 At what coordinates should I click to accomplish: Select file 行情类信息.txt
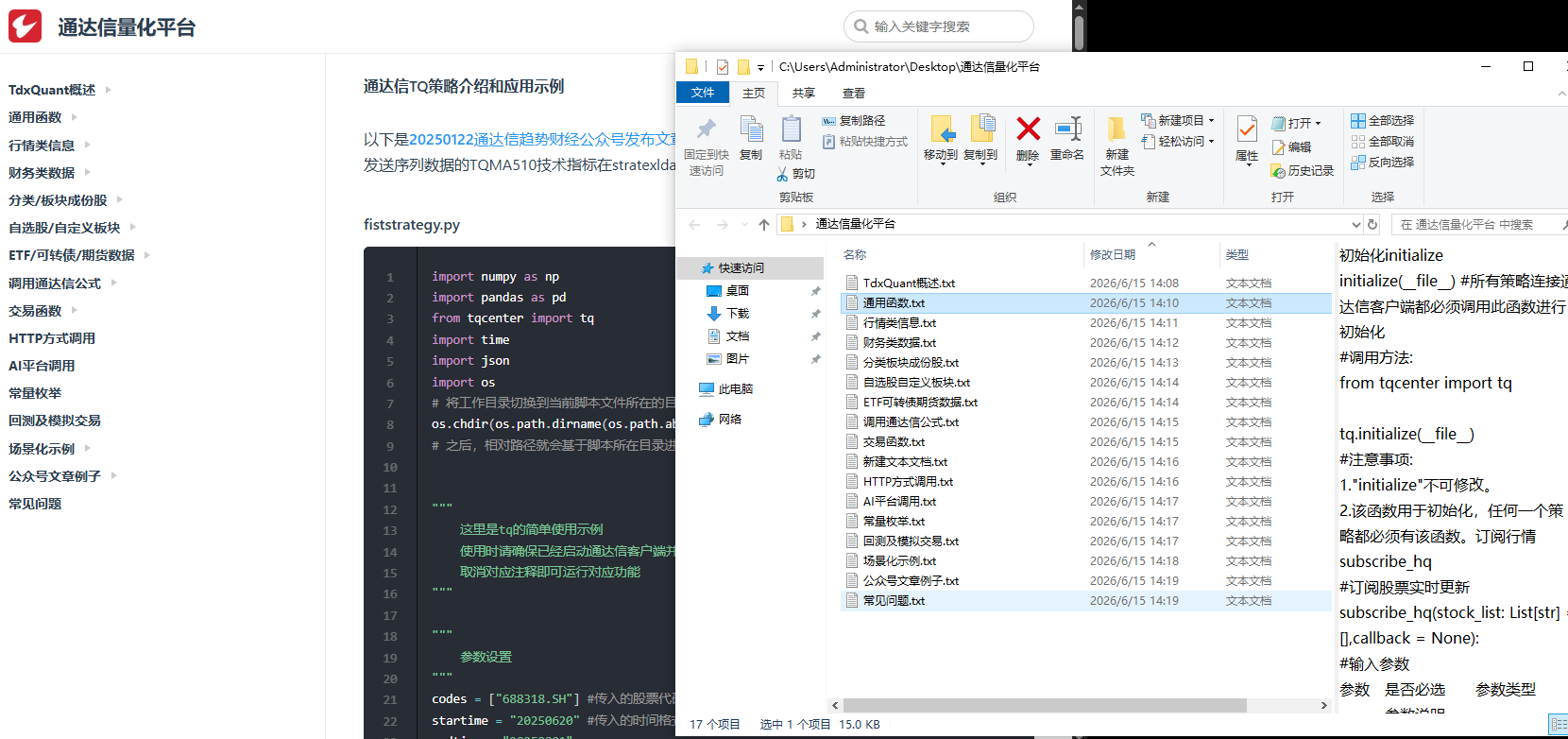899,323
